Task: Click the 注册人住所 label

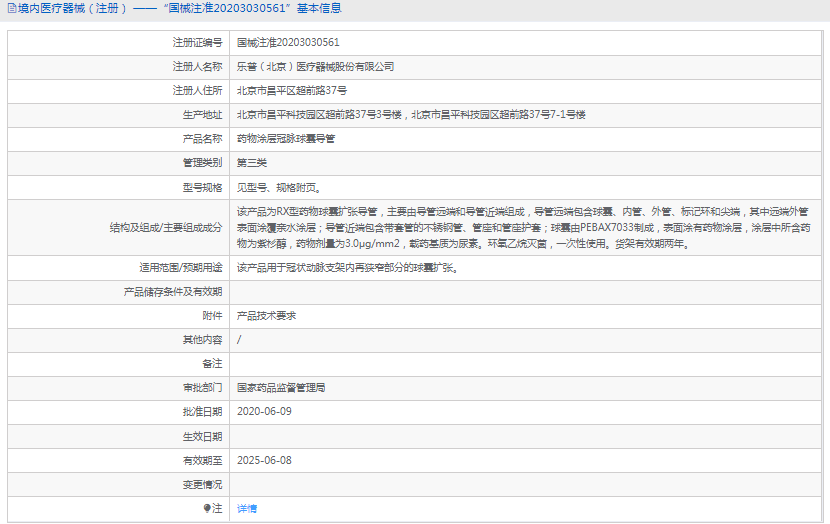Action: point(197,91)
